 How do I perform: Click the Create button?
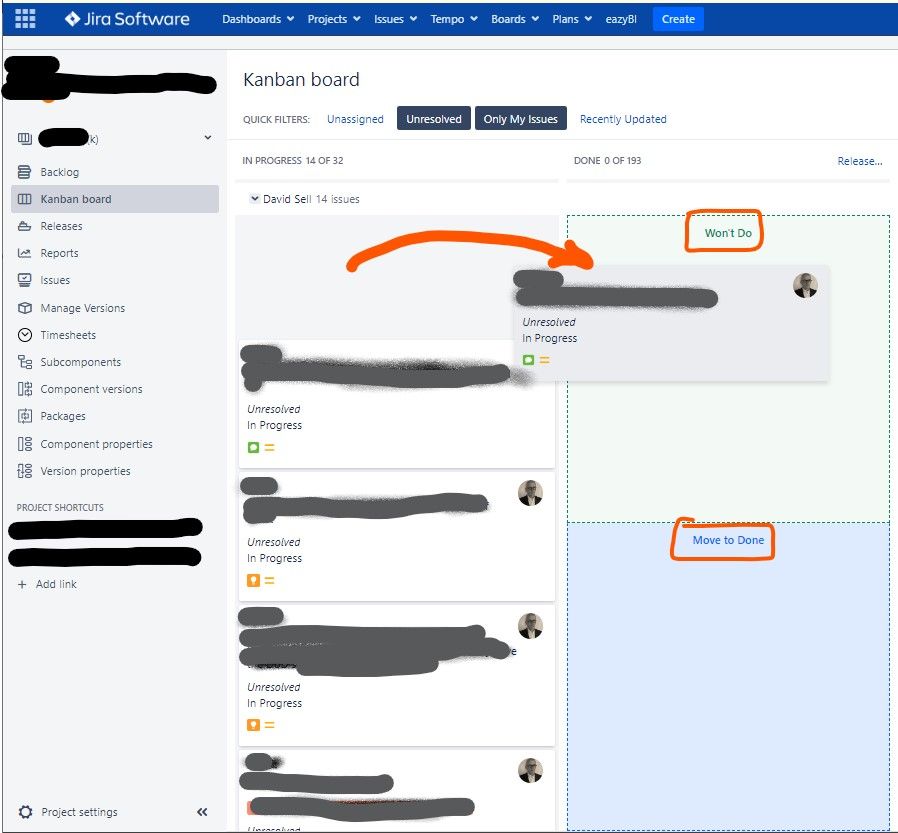pyautogui.click(x=678, y=19)
